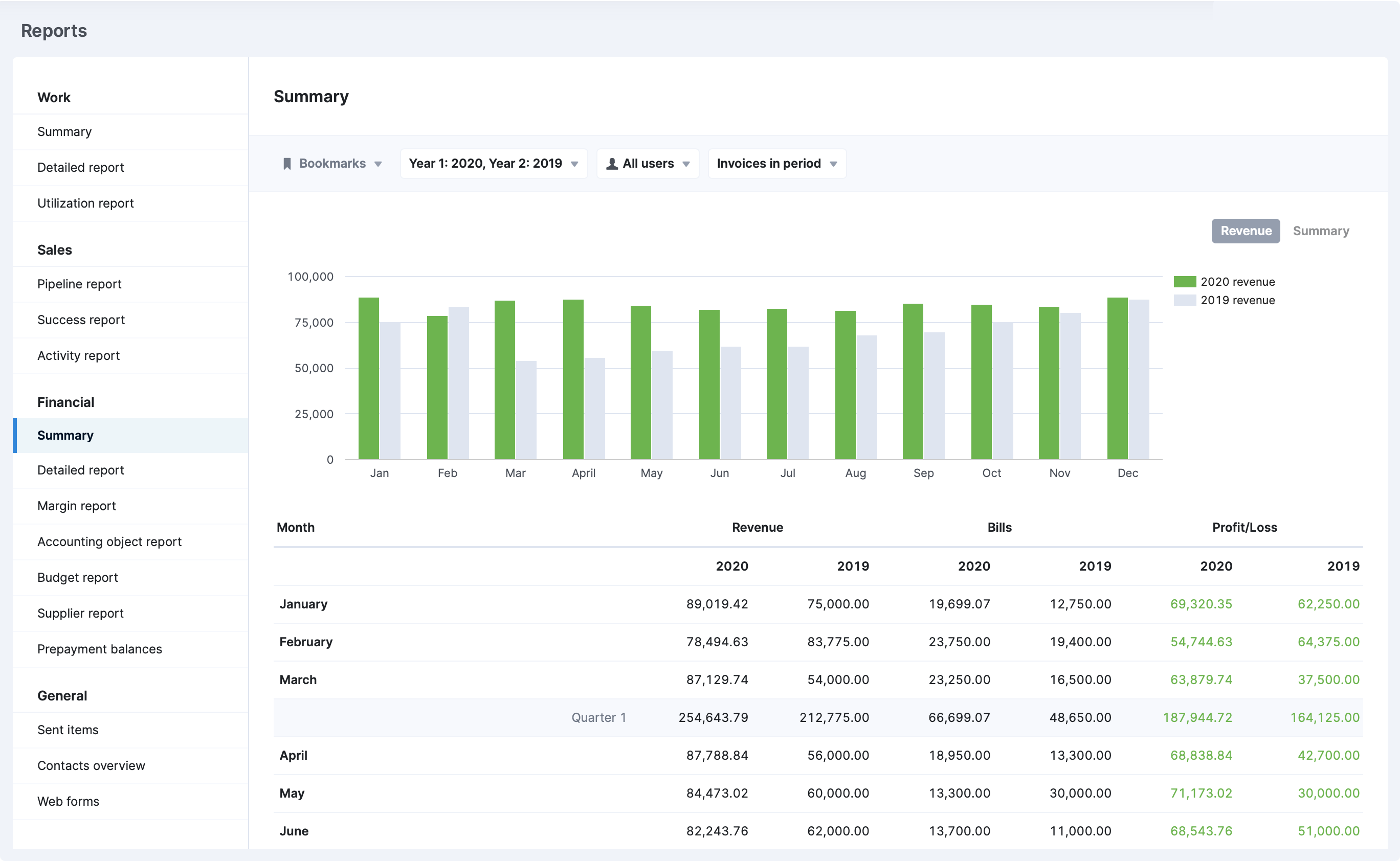
Task: Open Financial Detailed report
Action: pos(130,470)
